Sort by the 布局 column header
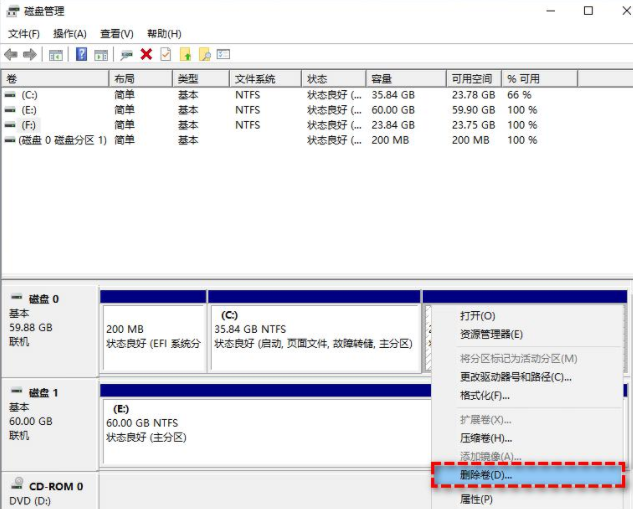This screenshot has height=509, width=633. pos(140,79)
